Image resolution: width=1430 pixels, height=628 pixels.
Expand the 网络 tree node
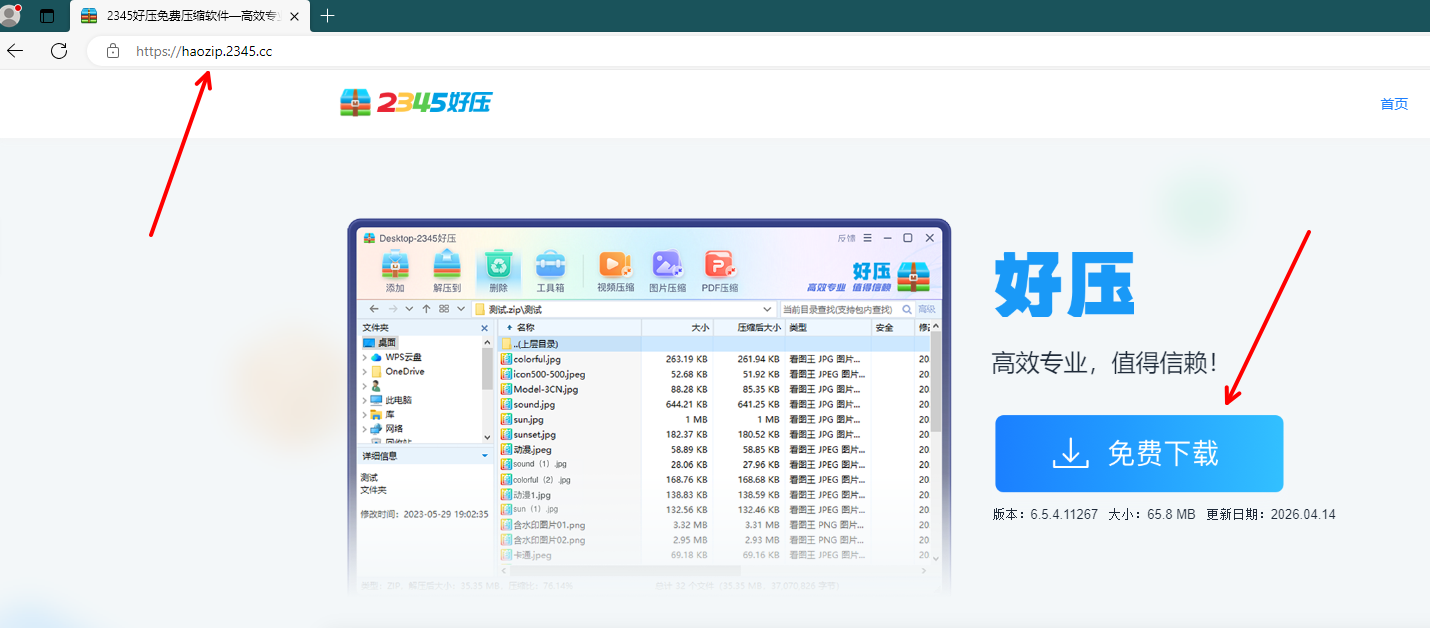coord(364,428)
